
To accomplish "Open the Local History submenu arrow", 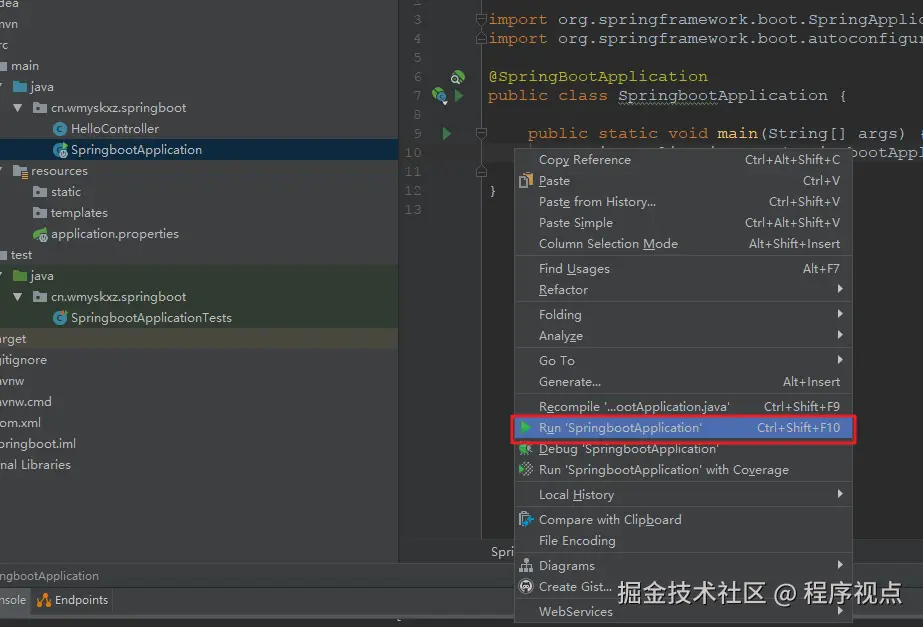I will click(840, 494).
